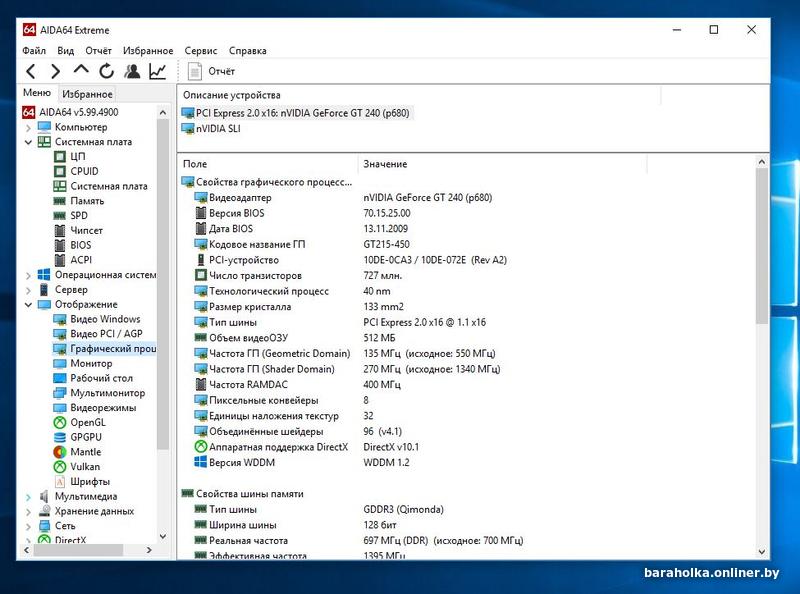Open the Сервис menu
800x594 pixels.
pos(201,51)
